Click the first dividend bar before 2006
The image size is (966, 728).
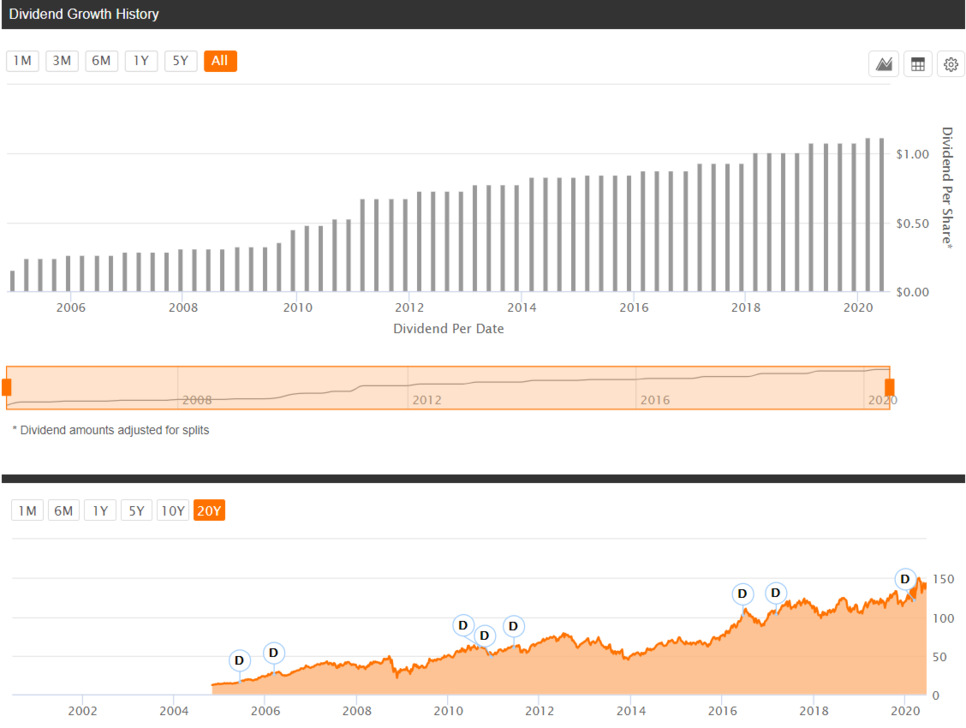[x=12, y=281]
